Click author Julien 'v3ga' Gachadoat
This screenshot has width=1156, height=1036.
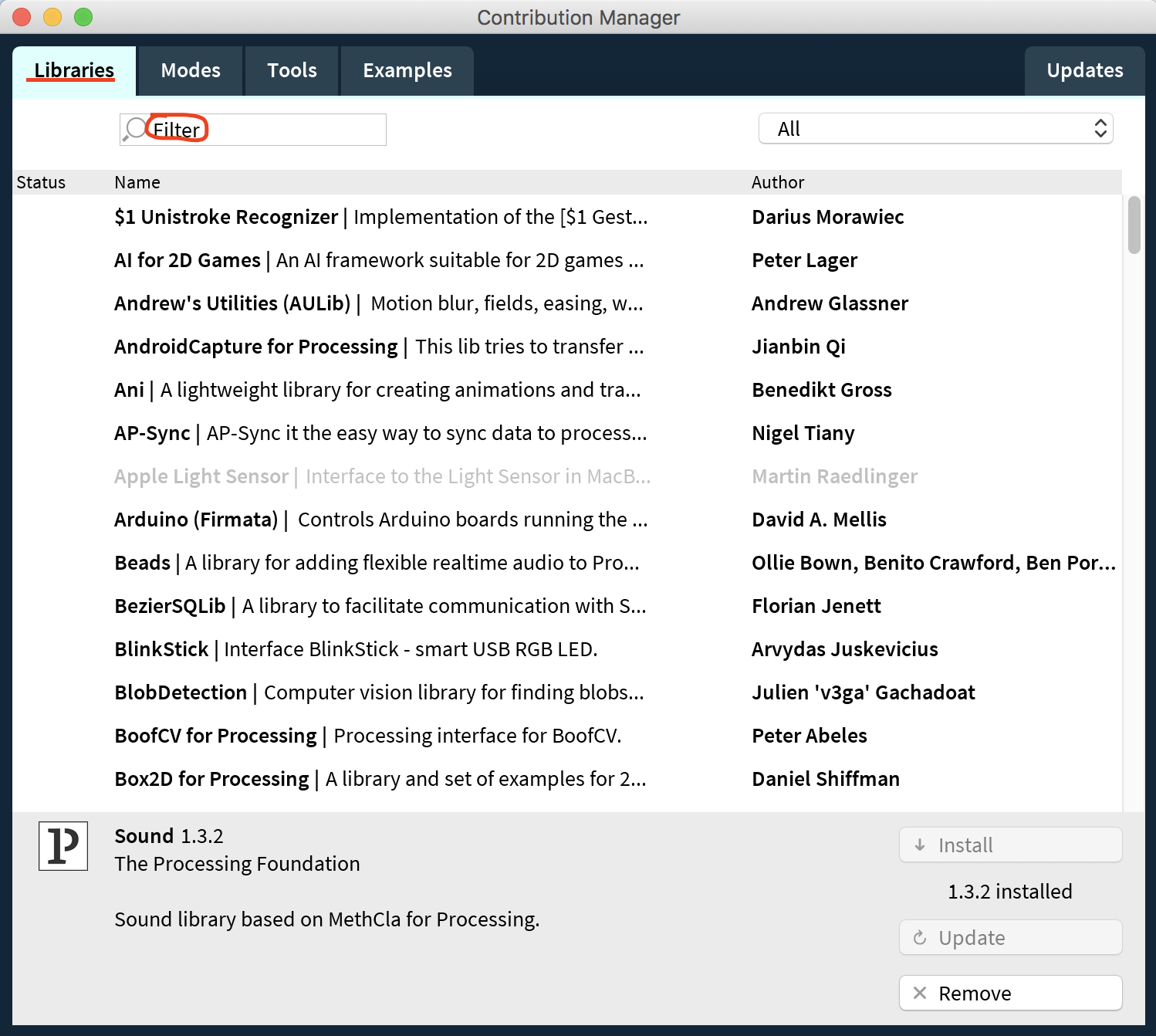(864, 692)
